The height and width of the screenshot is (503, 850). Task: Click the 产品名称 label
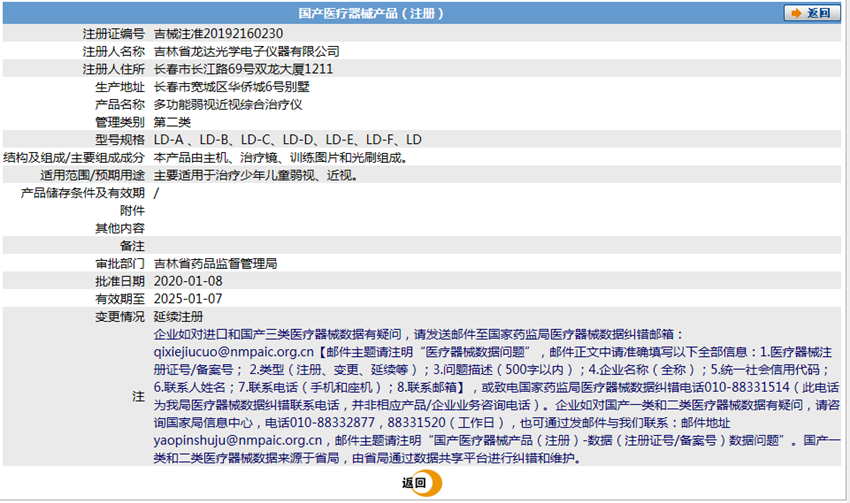click(x=120, y=105)
